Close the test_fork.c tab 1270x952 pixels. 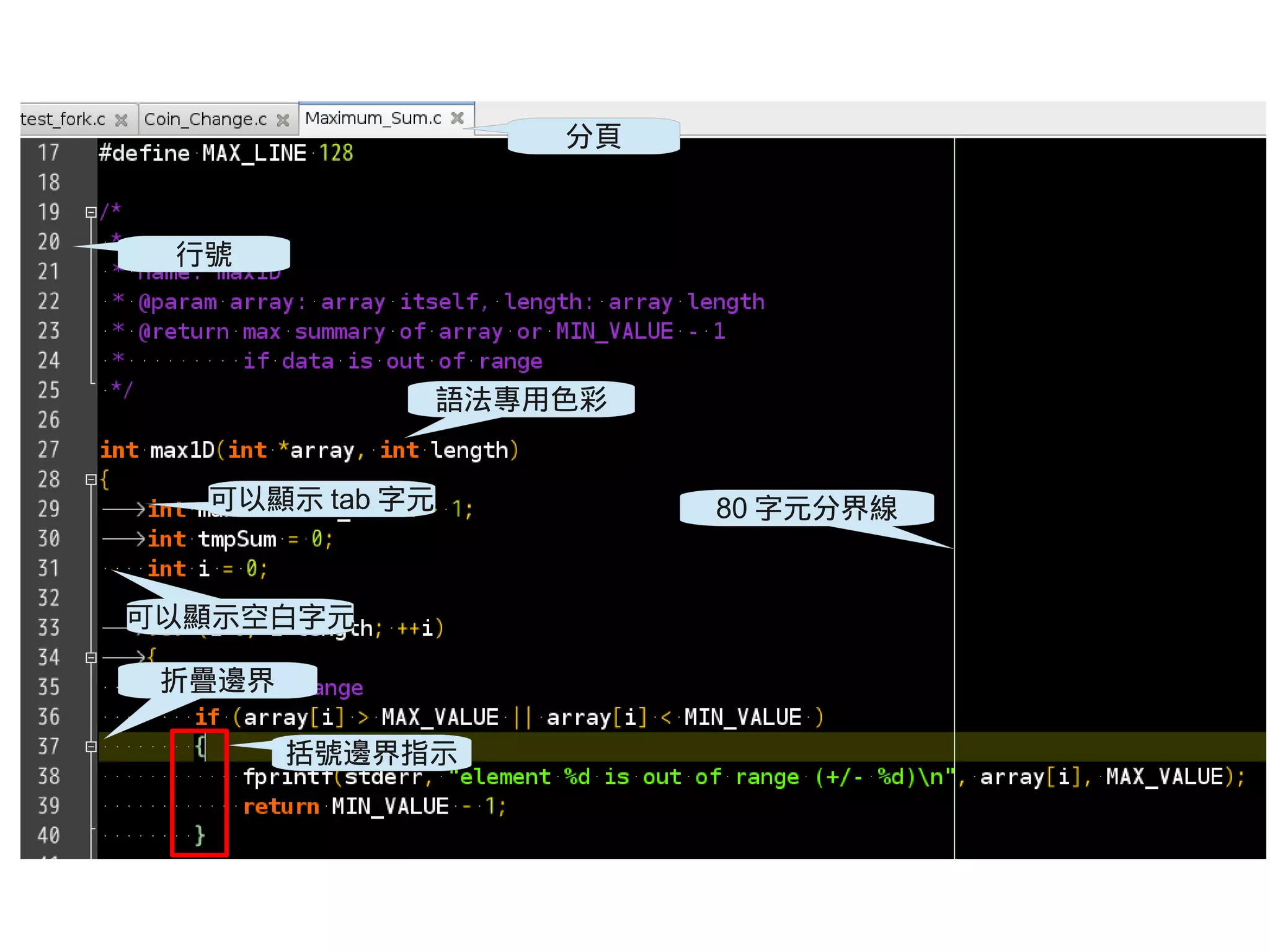click(122, 120)
